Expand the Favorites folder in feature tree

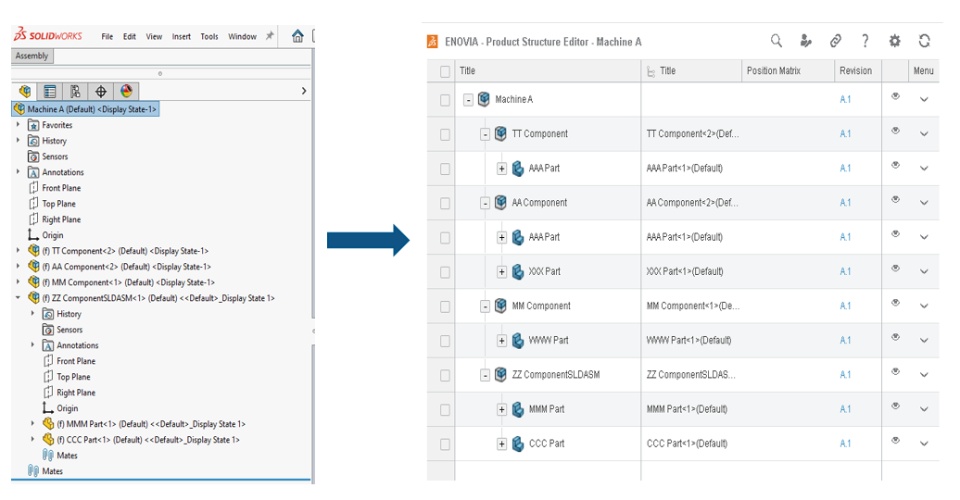click(x=18, y=125)
